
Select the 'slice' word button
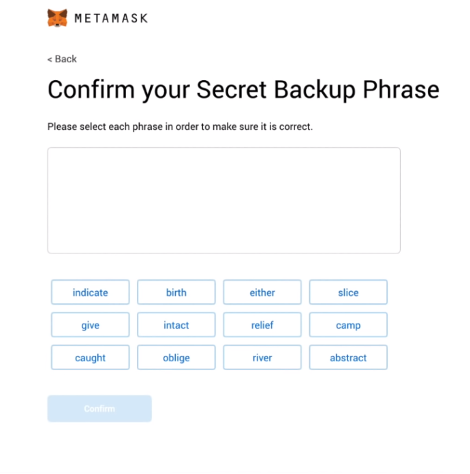click(x=348, y=292)
